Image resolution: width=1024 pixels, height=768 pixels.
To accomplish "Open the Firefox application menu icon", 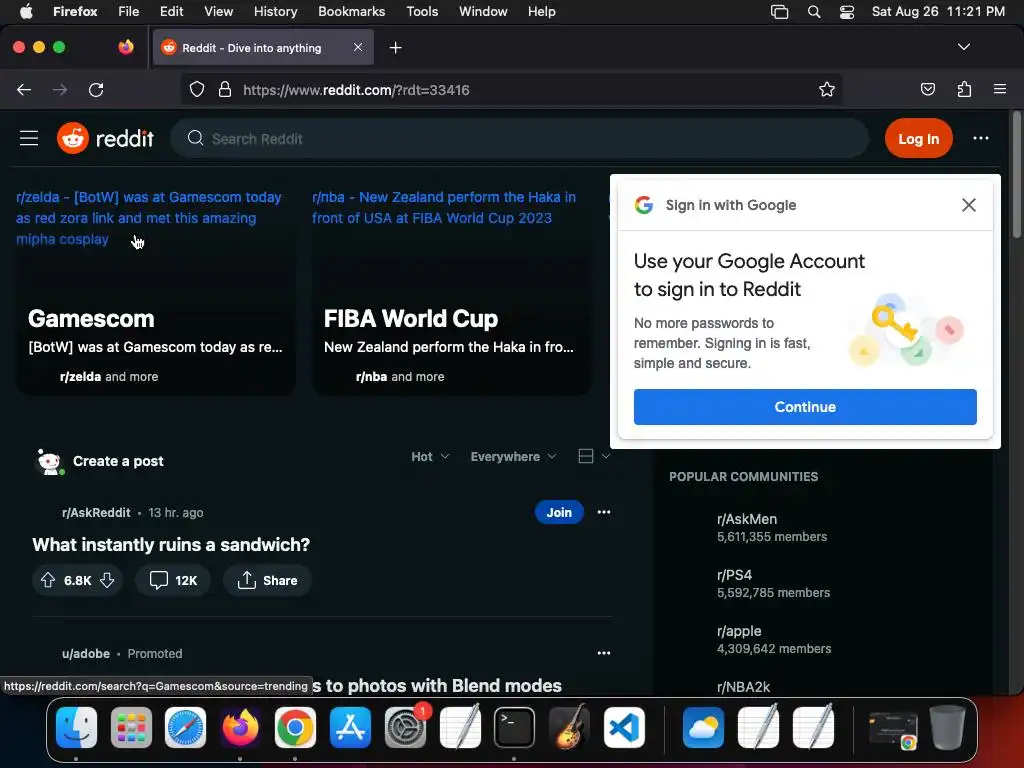I will coord(999,89).
